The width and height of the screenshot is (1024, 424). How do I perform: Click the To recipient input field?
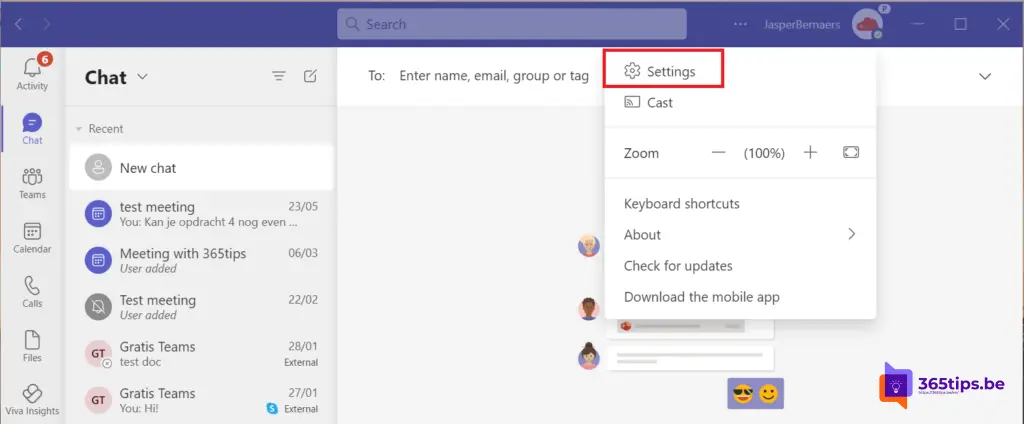pyautogui.click(x=494, y=76)
